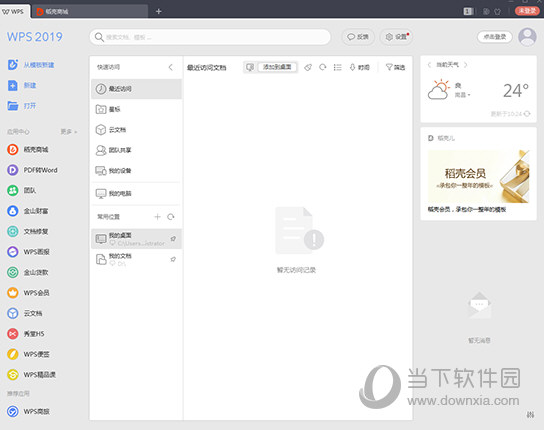Collapse the quick access panel
This screenshot has width=544, height=430.
[x=171, y=67]
